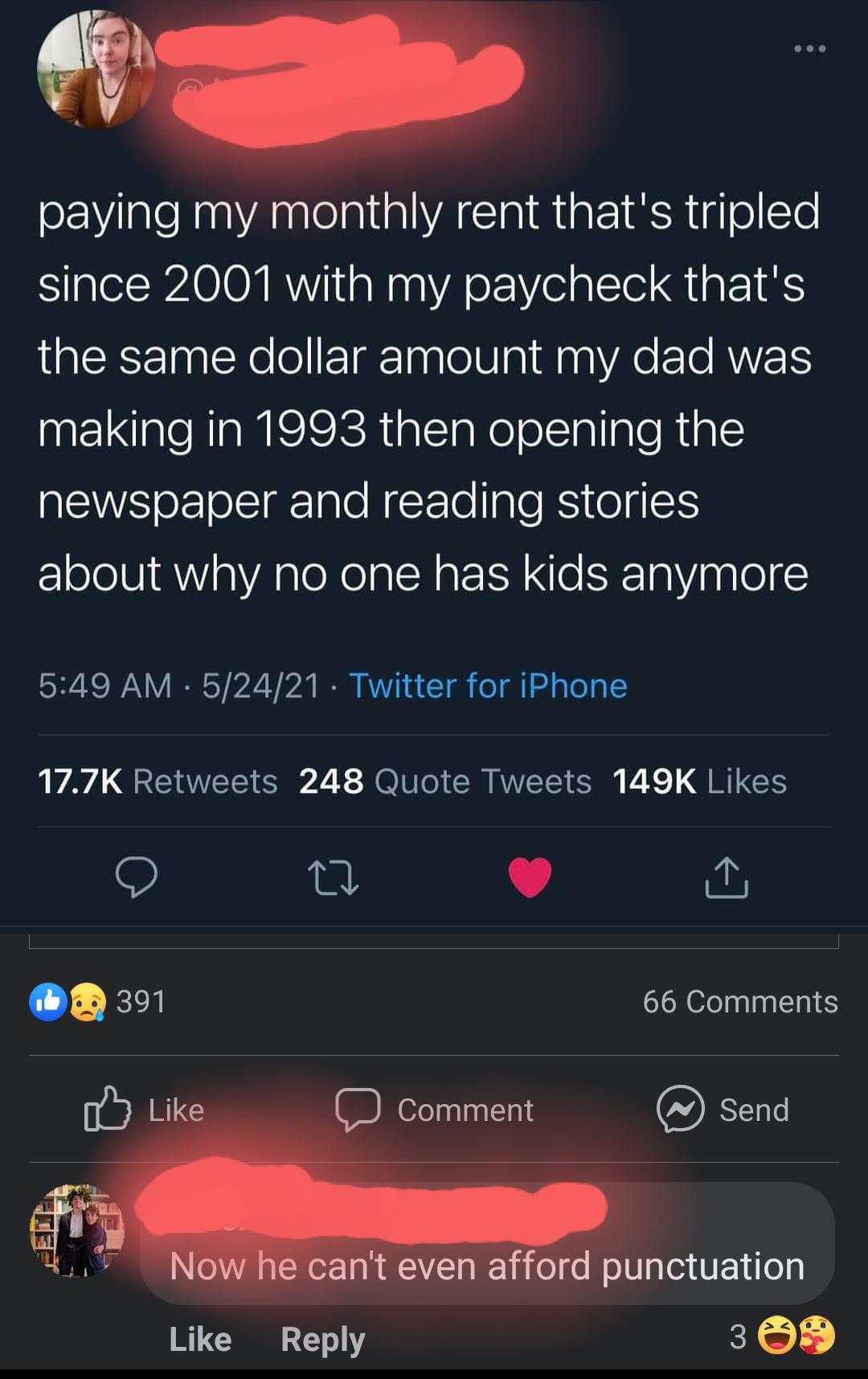
Task: Open the Twitter for iPhone link
Action: tap(488, 686)
